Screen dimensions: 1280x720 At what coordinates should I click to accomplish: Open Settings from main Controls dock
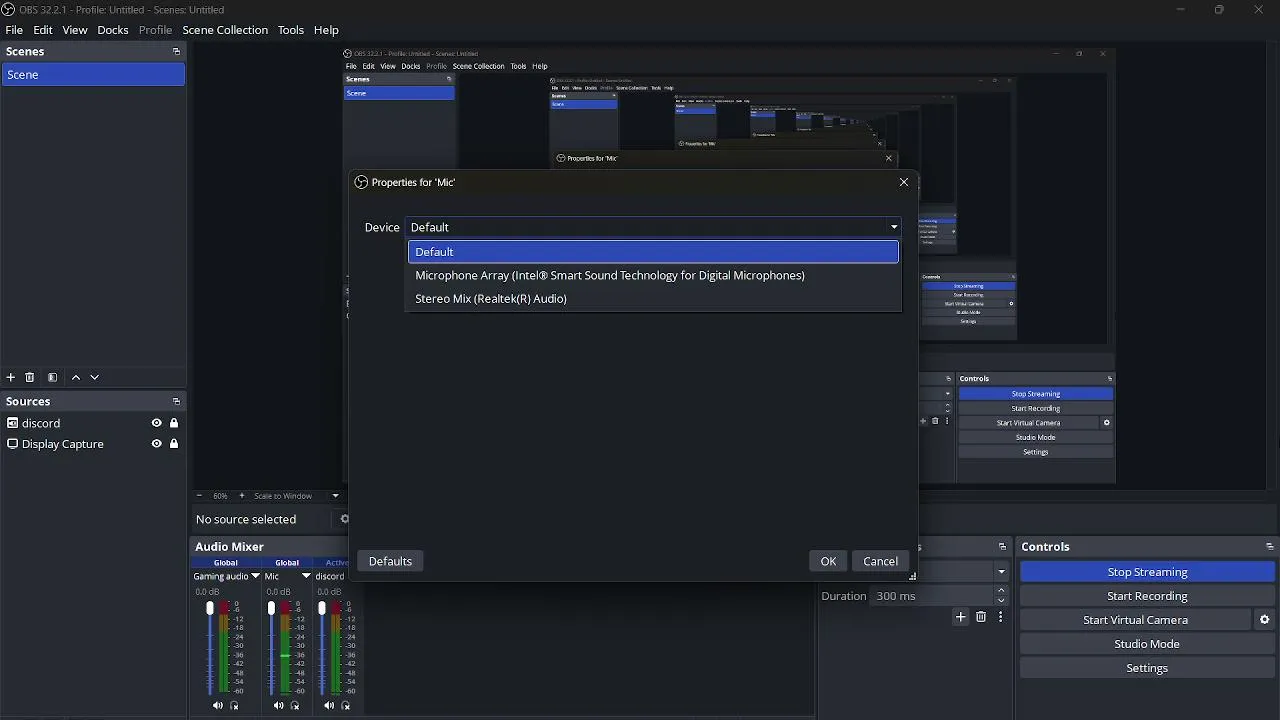click(1147, 668)
